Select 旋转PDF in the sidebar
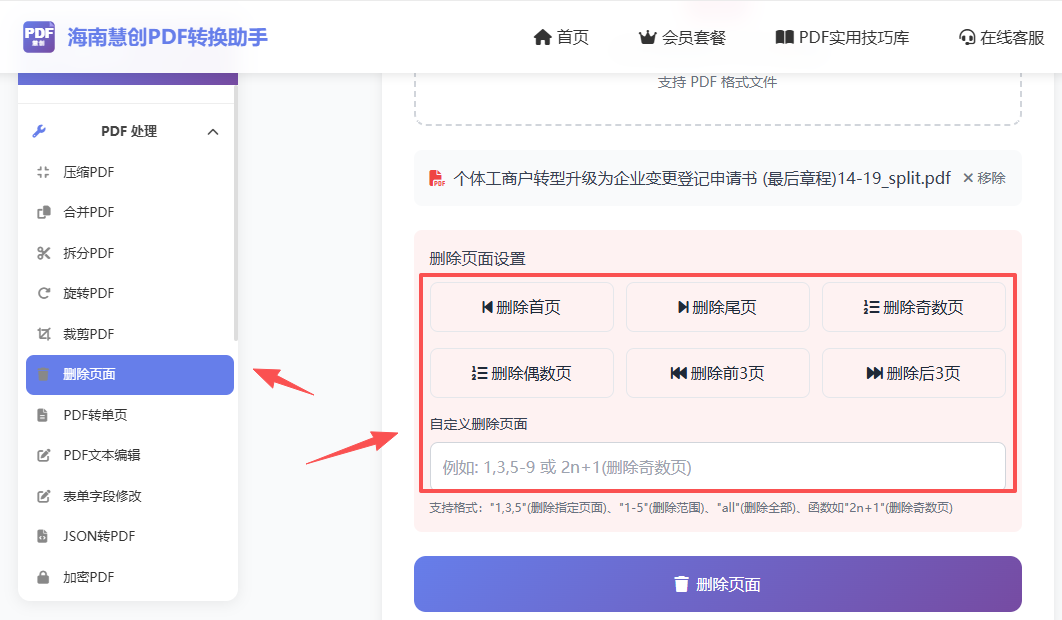Screen dimensions: 1062x620 click(x=129, y=293)
